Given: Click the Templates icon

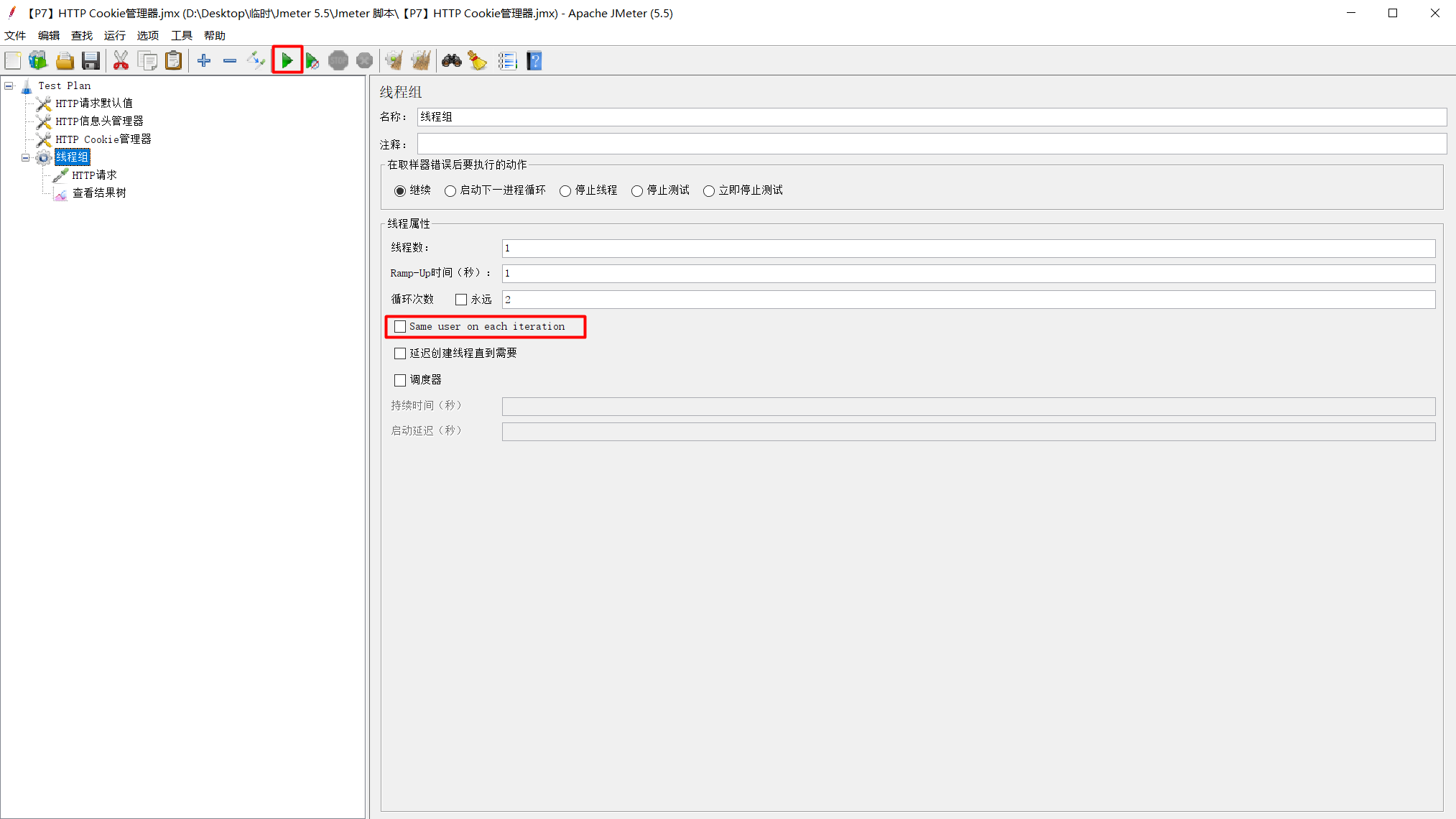Looking at the screenshot, I should 38,61.
